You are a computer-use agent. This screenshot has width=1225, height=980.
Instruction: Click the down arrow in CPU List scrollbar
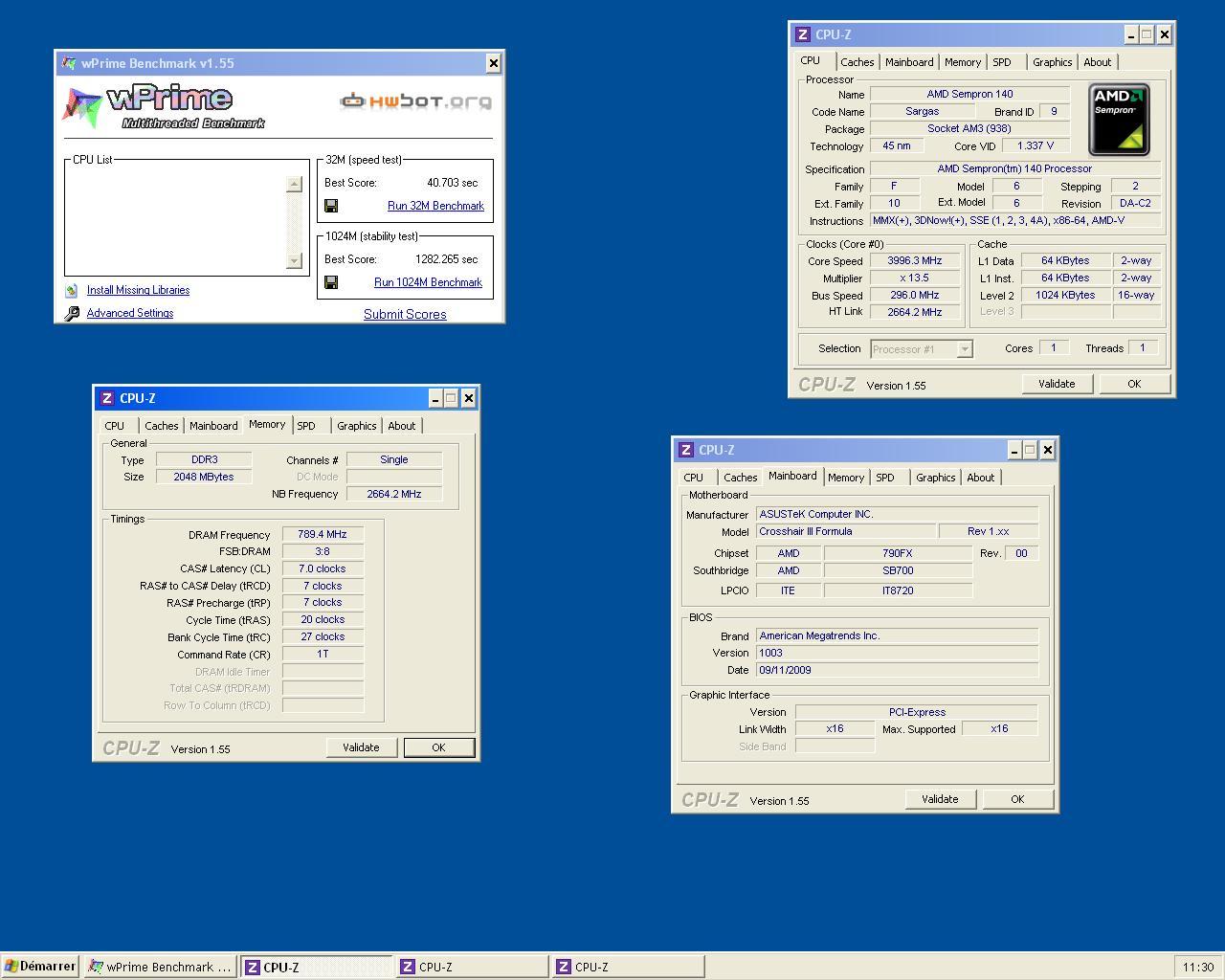point(294,260)
